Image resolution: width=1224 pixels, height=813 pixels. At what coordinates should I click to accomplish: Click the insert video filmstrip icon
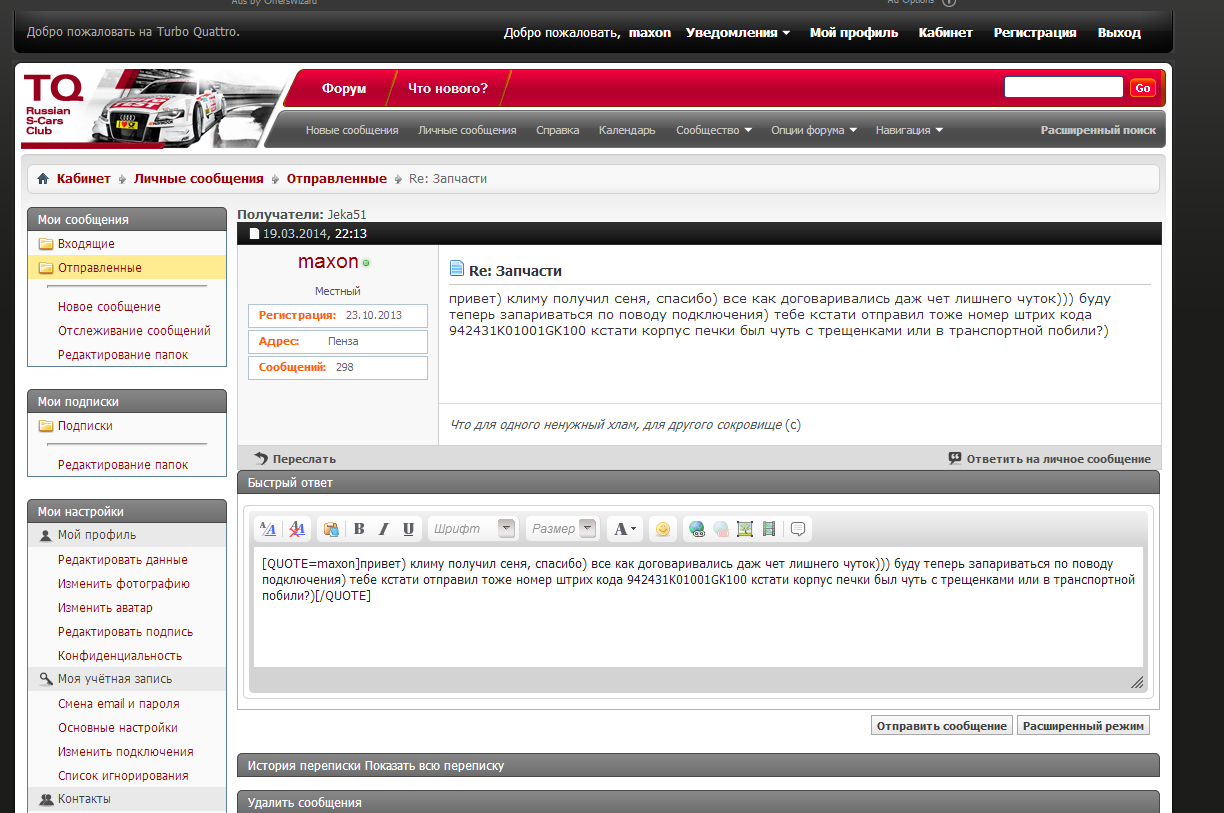pos(769,529)
